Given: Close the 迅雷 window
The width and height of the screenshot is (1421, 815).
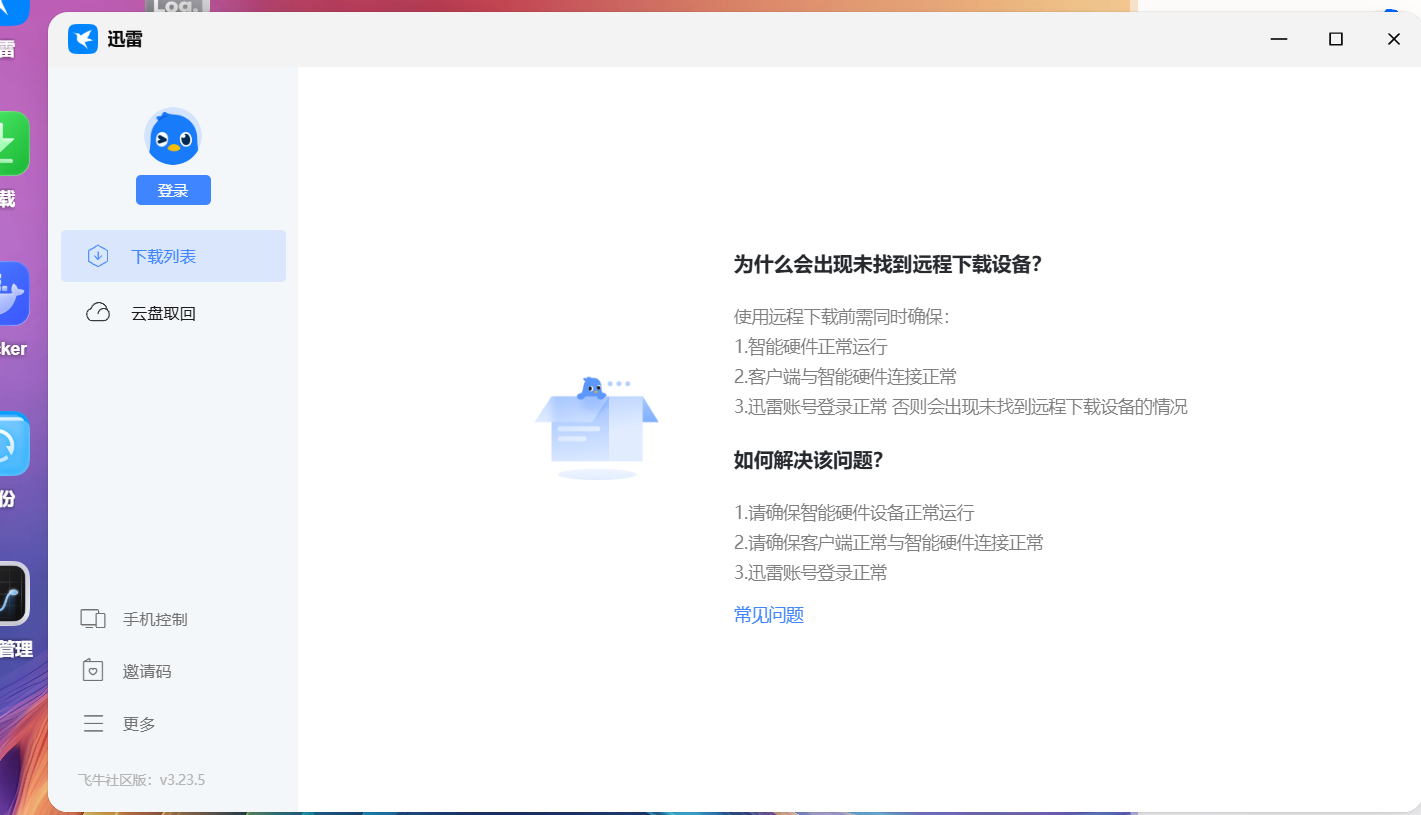Looking at the screenshot, I should (x=1393, y=39).
